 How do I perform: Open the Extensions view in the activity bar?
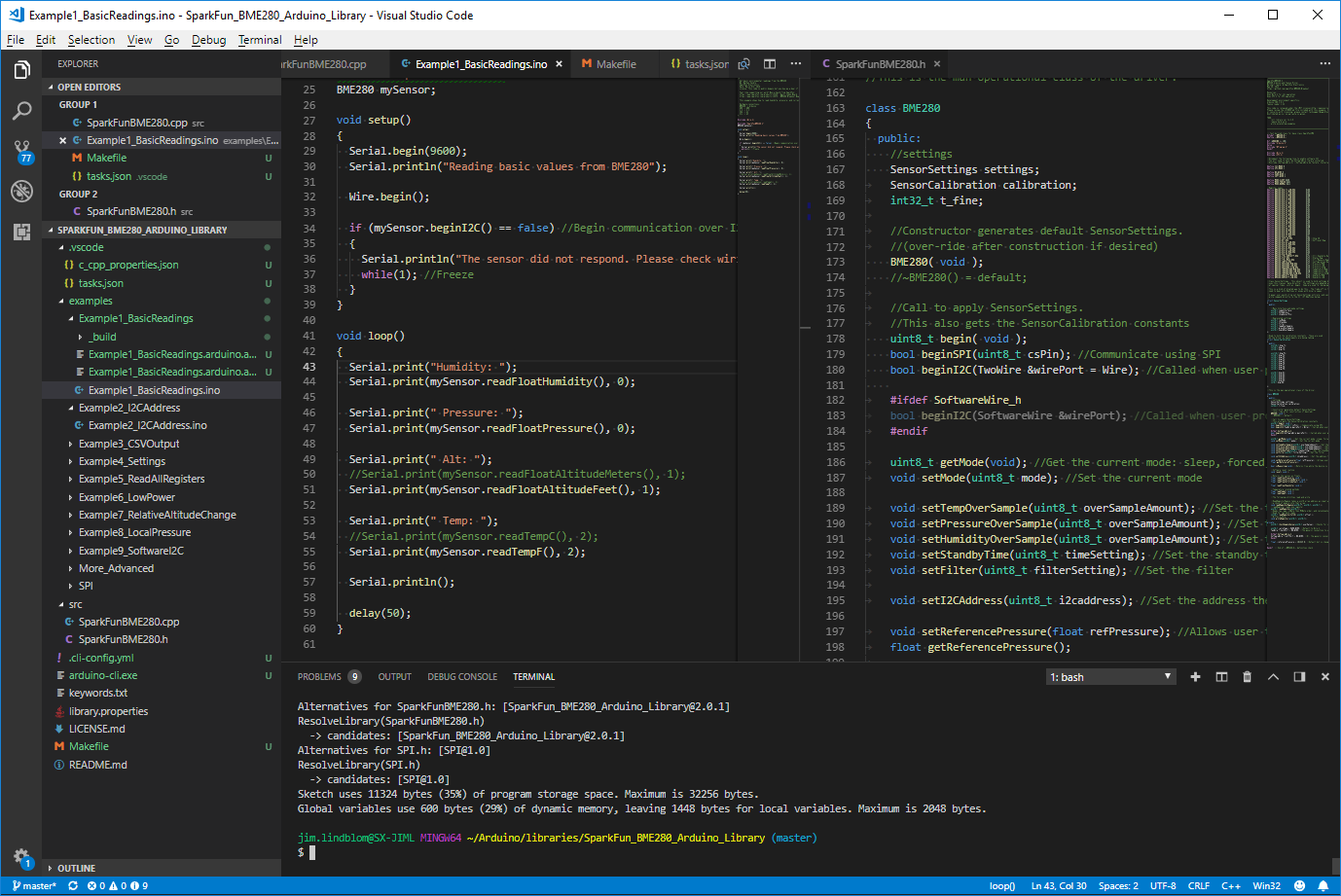tap(21, 232)
